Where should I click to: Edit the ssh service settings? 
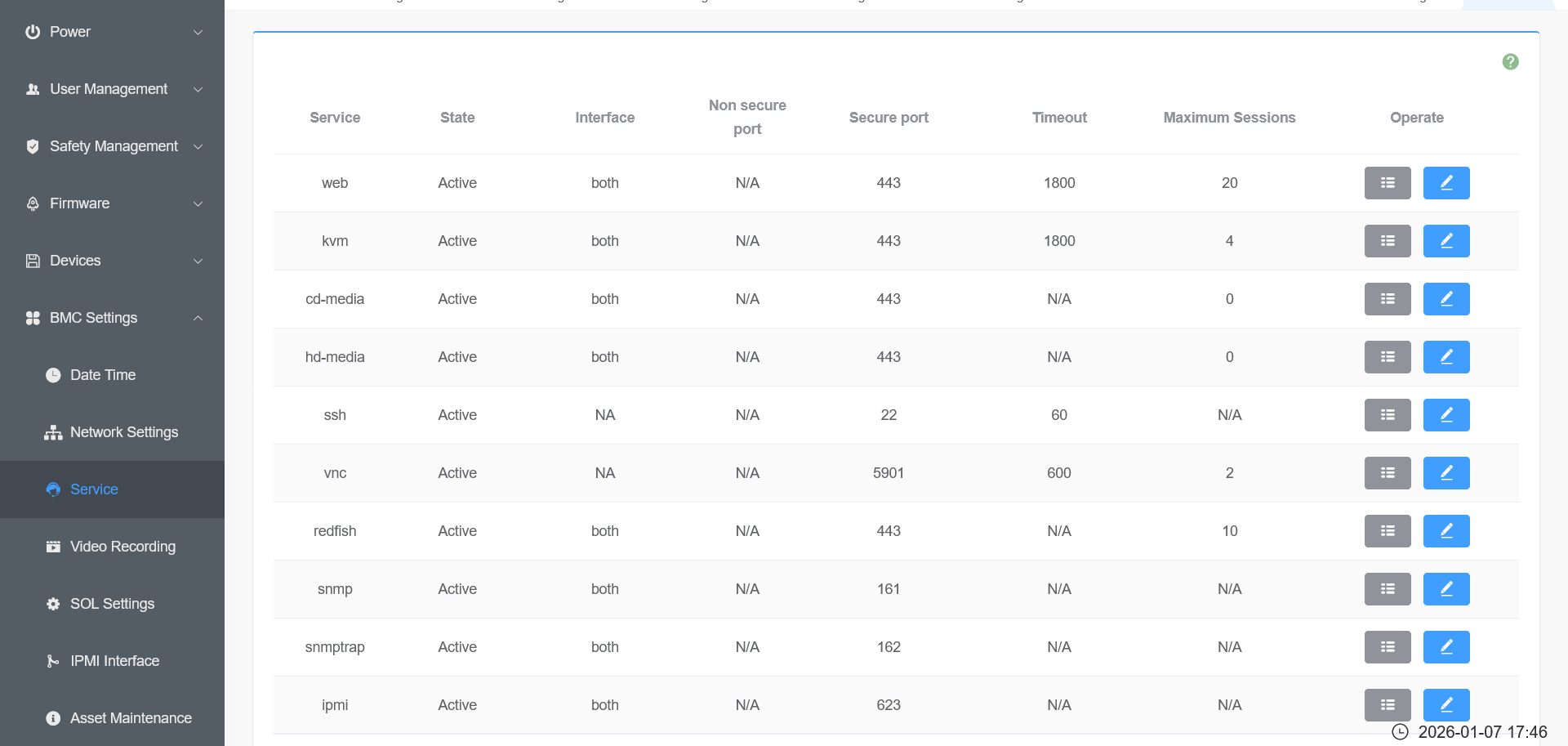(x=1445, y=415)
